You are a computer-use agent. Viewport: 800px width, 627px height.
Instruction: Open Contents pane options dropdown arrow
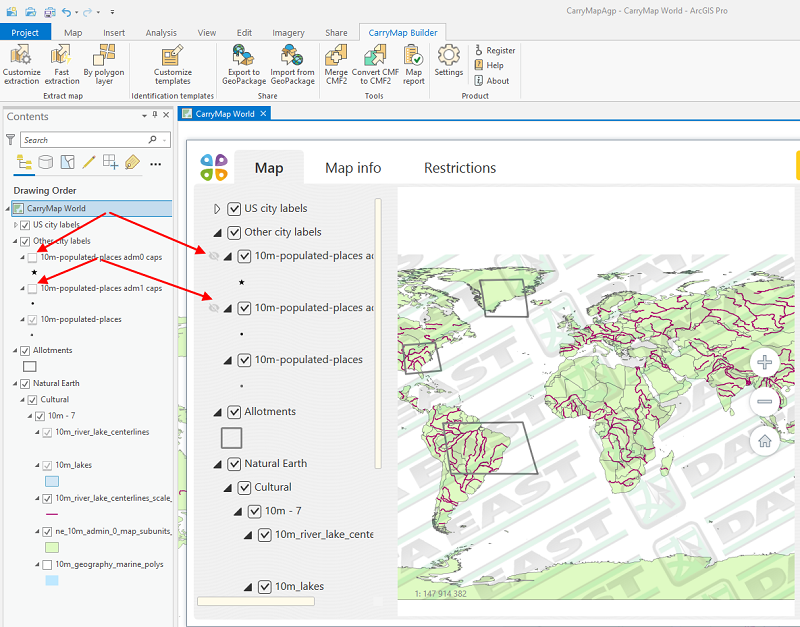tap(144, 116)
